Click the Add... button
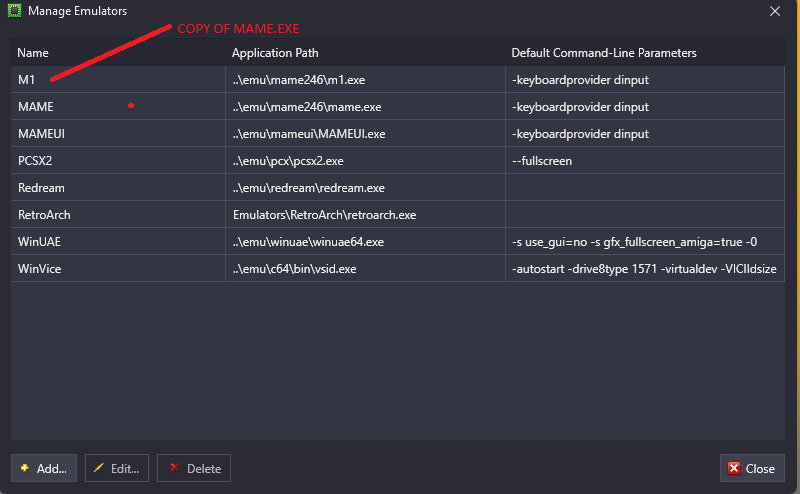The image size is (800, 494). point(44,468)
